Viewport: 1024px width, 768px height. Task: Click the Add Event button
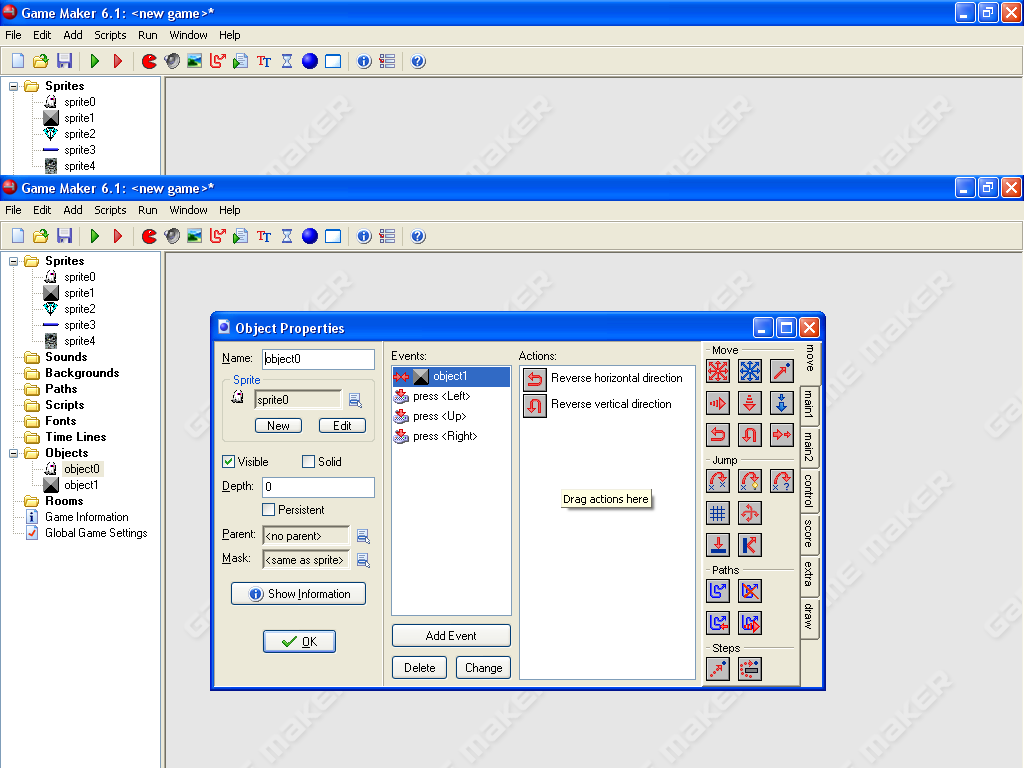[451, 635]
